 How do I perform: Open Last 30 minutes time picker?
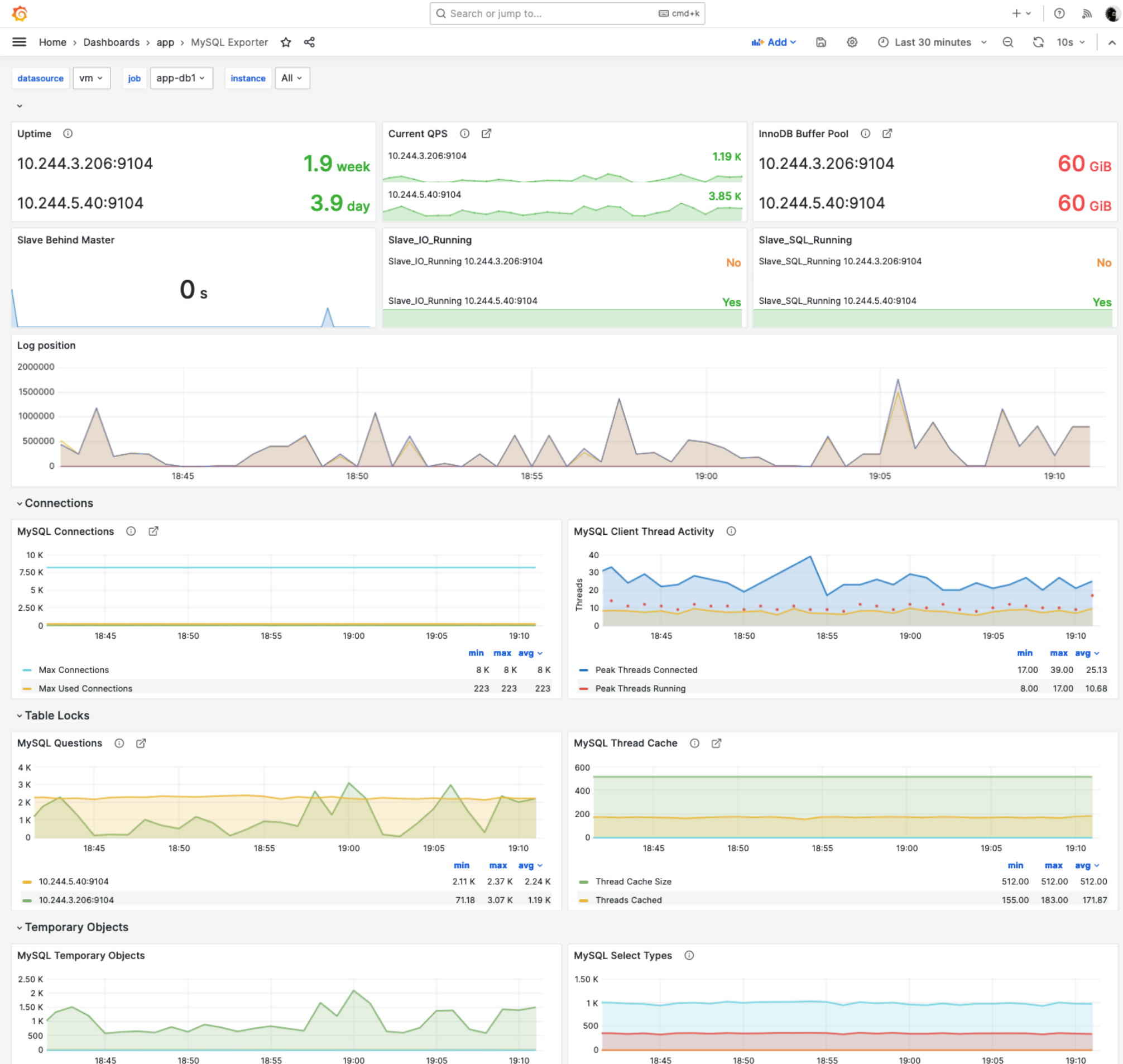(933, 42)
